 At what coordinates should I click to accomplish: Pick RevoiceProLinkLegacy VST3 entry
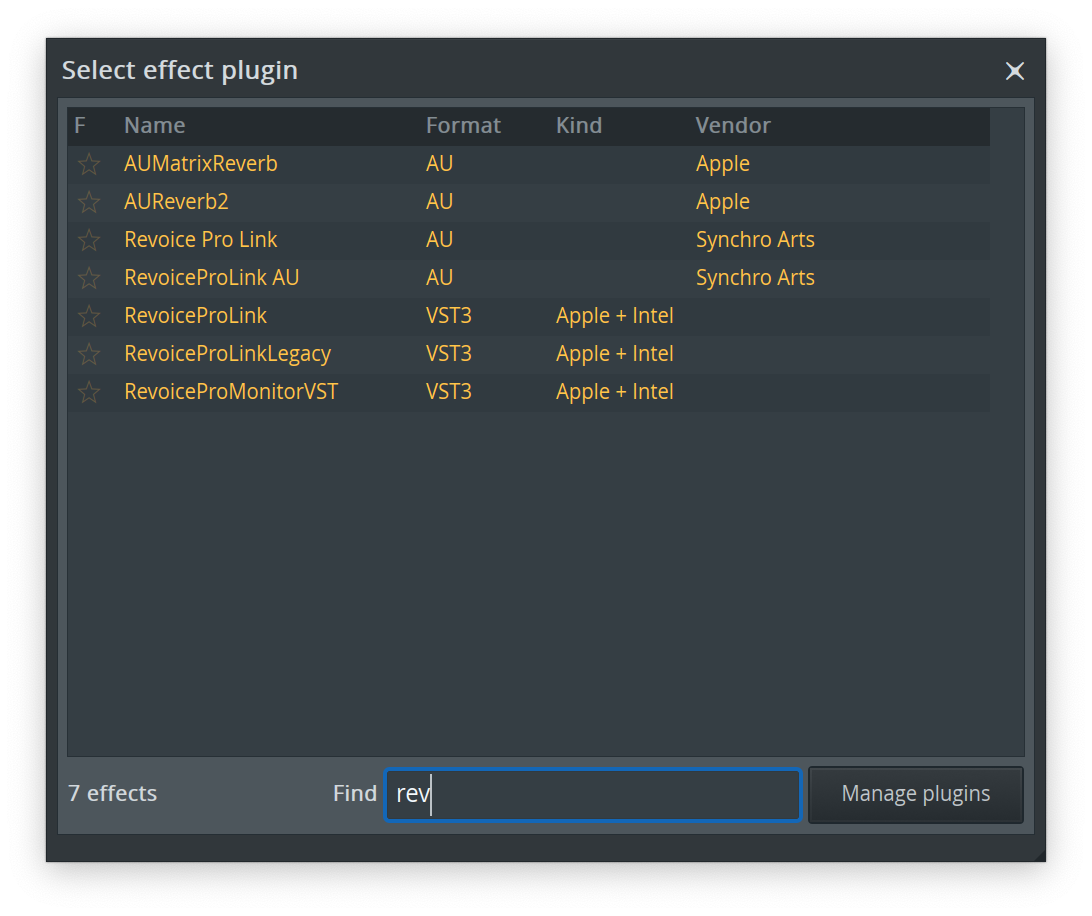(x=227, y=354)
